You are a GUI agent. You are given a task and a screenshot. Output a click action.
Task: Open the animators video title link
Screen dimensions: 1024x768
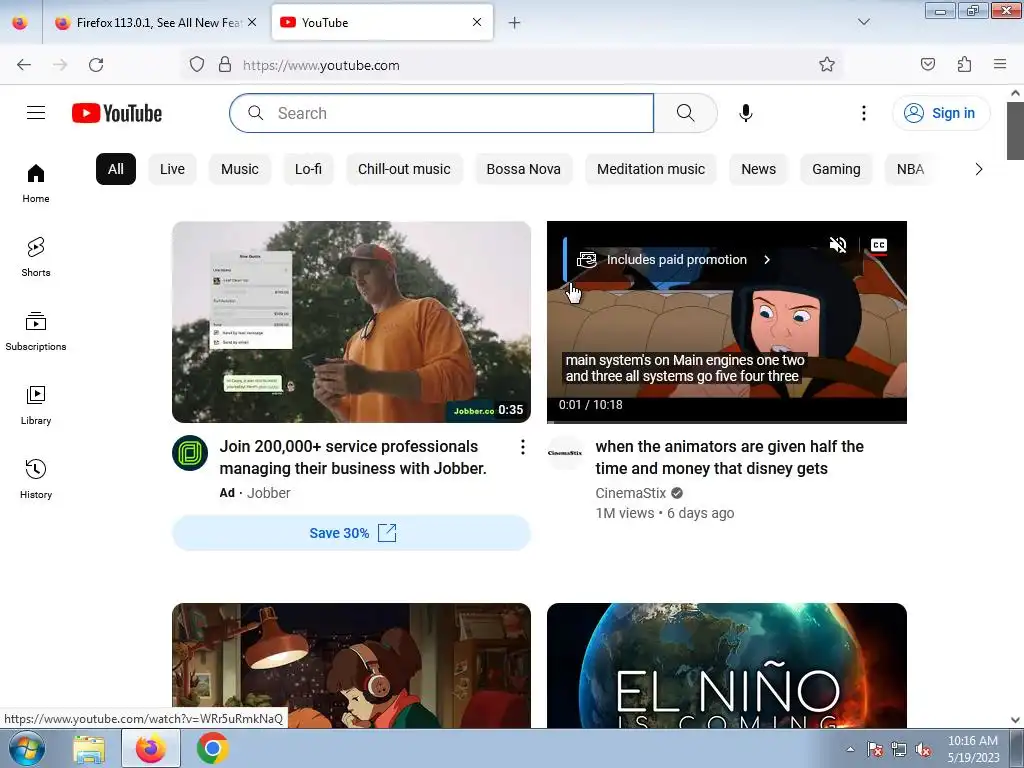[x=729, y=457]
